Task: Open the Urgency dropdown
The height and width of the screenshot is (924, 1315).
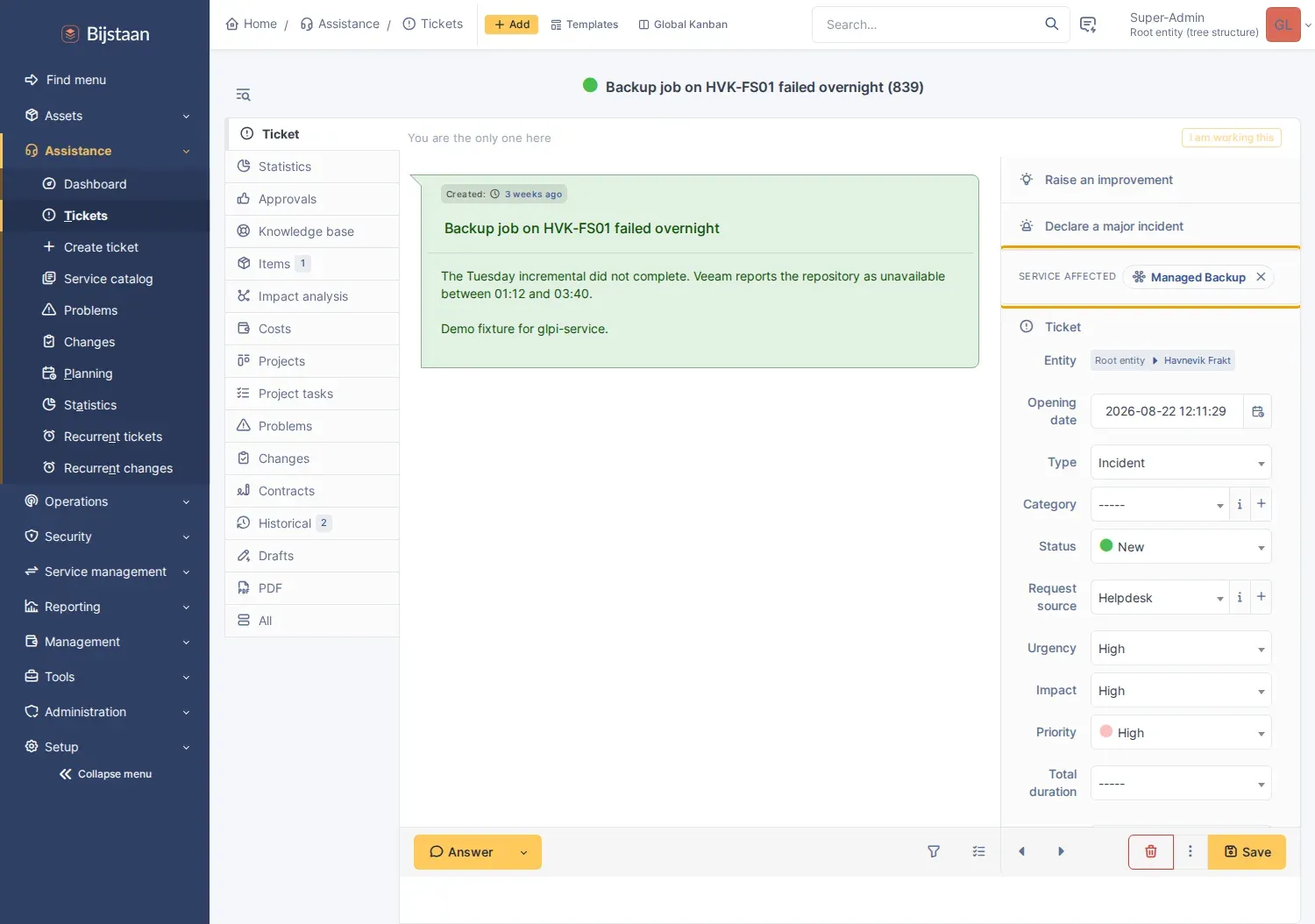Action: tap(1181, 649)
